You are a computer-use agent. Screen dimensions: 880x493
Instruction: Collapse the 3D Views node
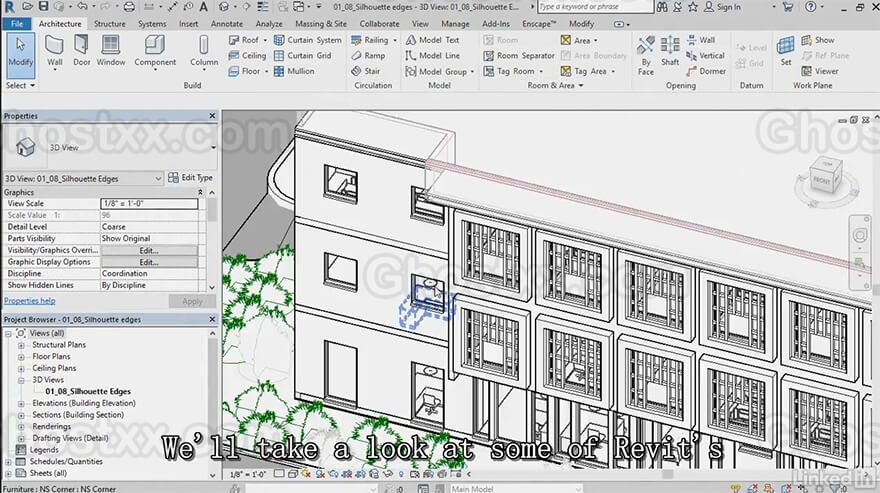point(21,380)
